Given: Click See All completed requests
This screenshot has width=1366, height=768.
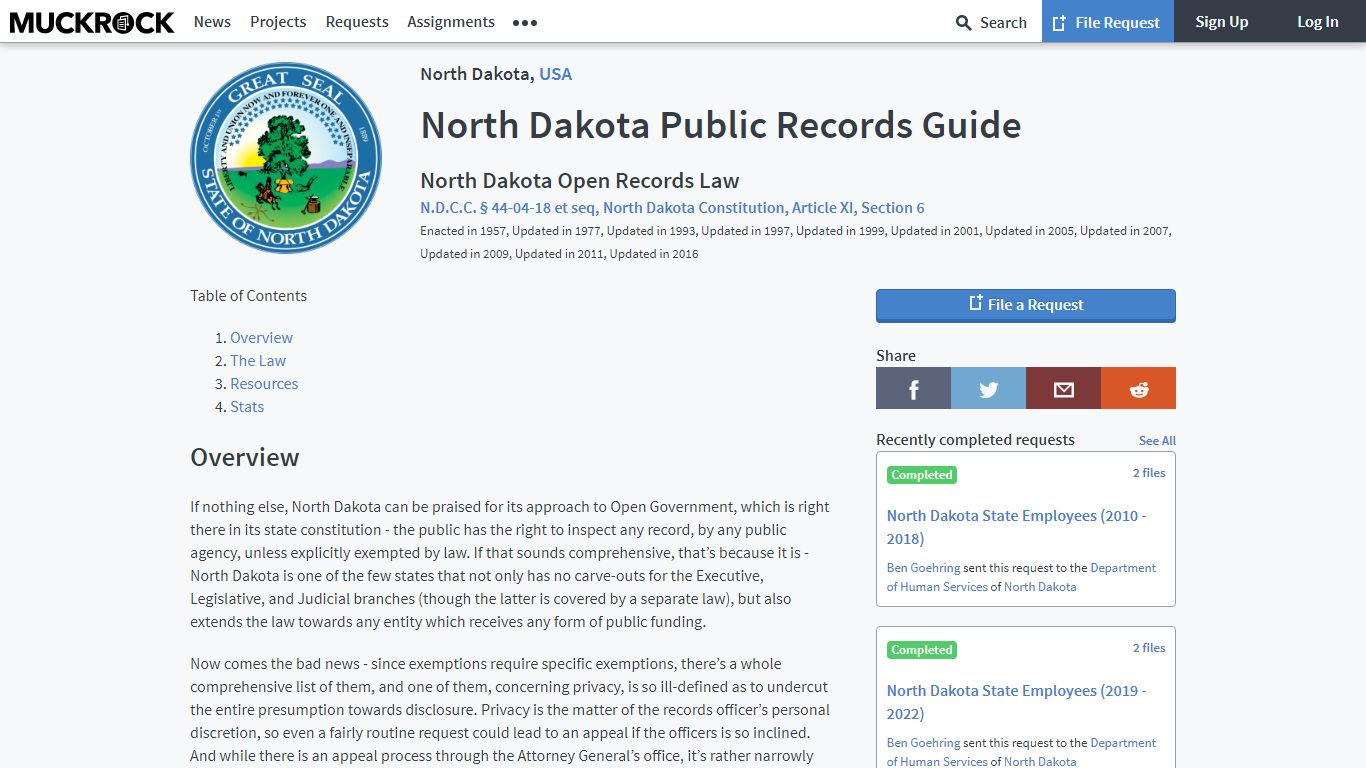Looking at the screenshot, I should 1157,441.
